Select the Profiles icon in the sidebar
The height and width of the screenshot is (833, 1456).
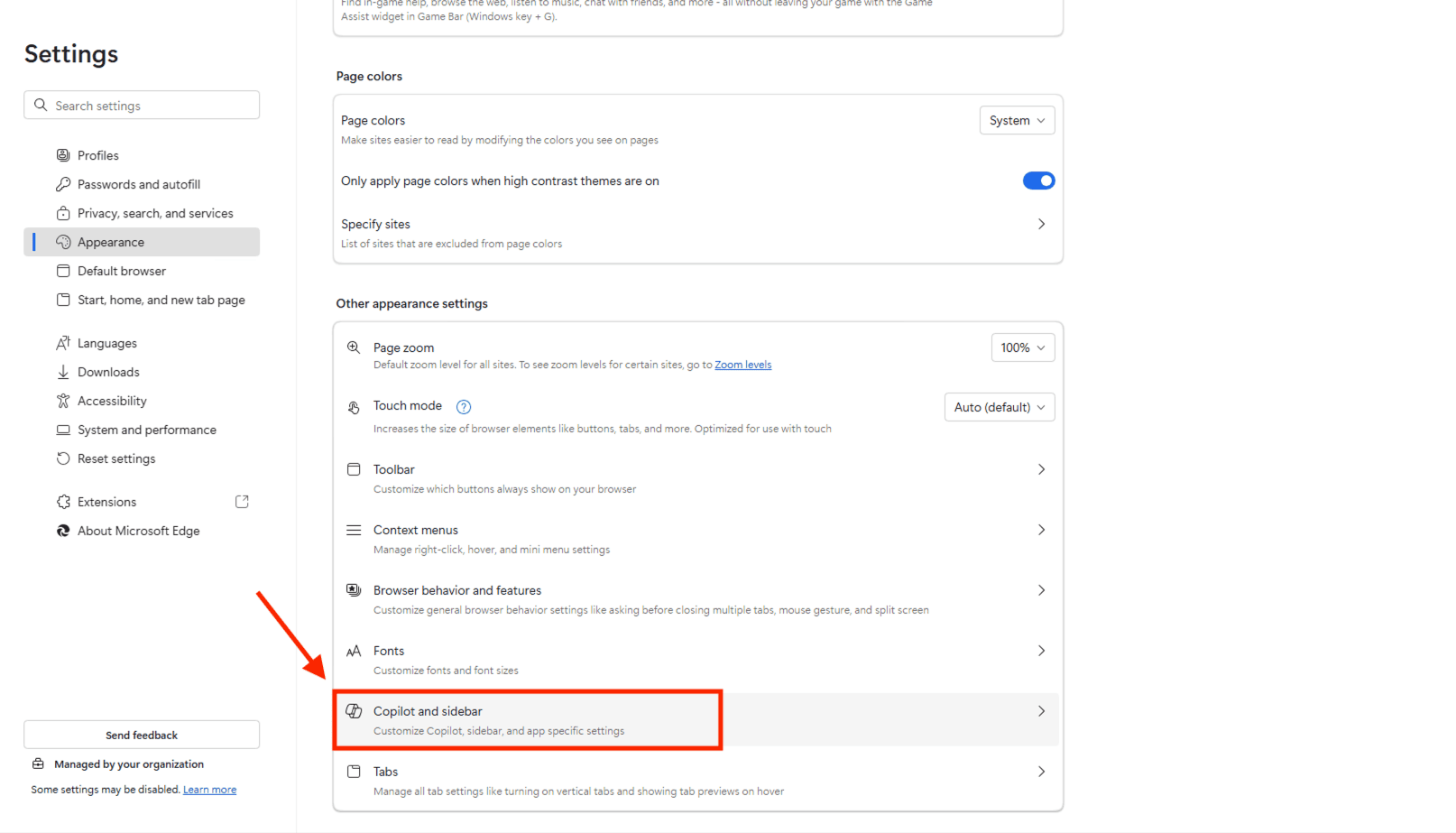(62, 154)
